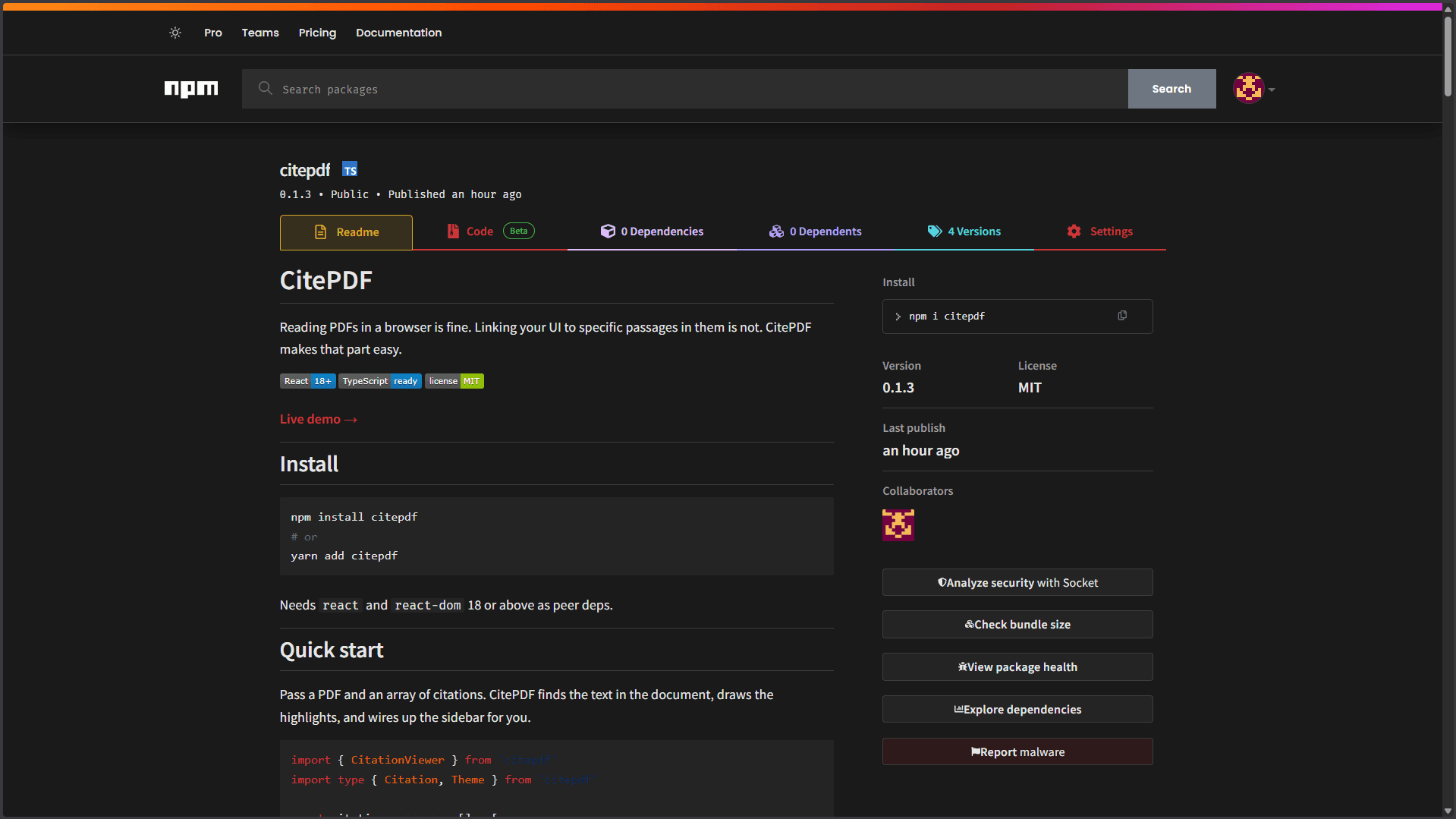Expand the dropdown arrow beside profile avatar
This screenshot has width=1456, height=819.
[1272, 90]
